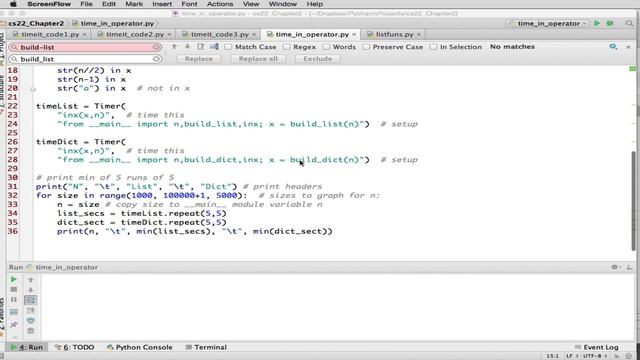This screenshot has height=360, width=640.
Task: Open search history magnifier in find field
Action: (14, 47)
